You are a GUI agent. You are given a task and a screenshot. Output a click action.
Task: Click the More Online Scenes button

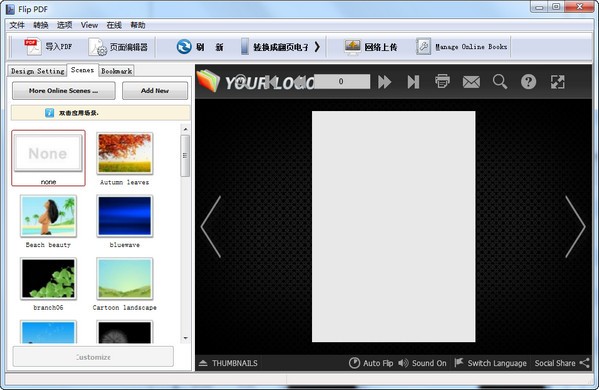click(x=63, y=91)
